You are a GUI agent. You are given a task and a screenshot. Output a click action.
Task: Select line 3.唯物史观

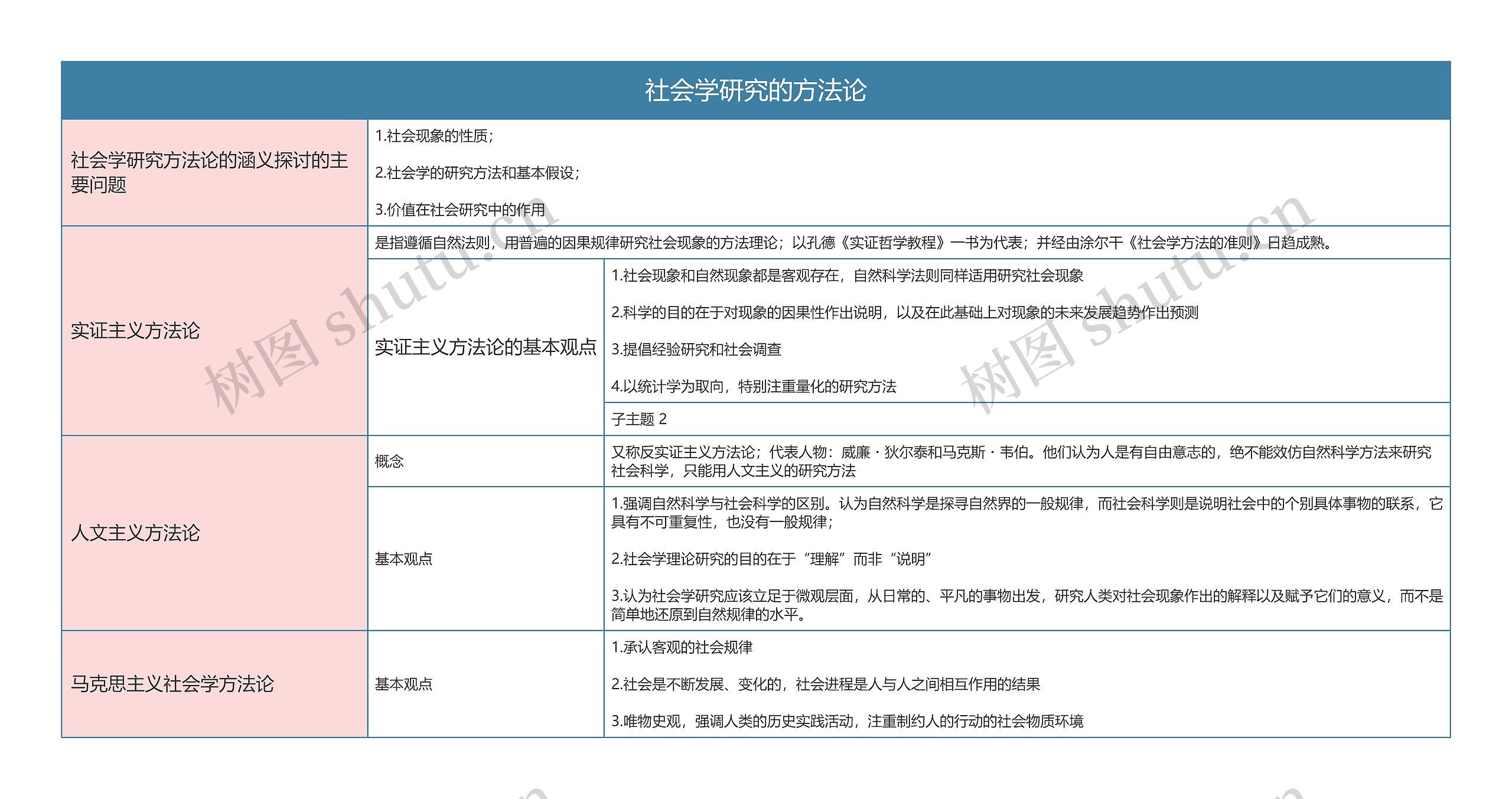pyautogui.click(x=848, y=721)
